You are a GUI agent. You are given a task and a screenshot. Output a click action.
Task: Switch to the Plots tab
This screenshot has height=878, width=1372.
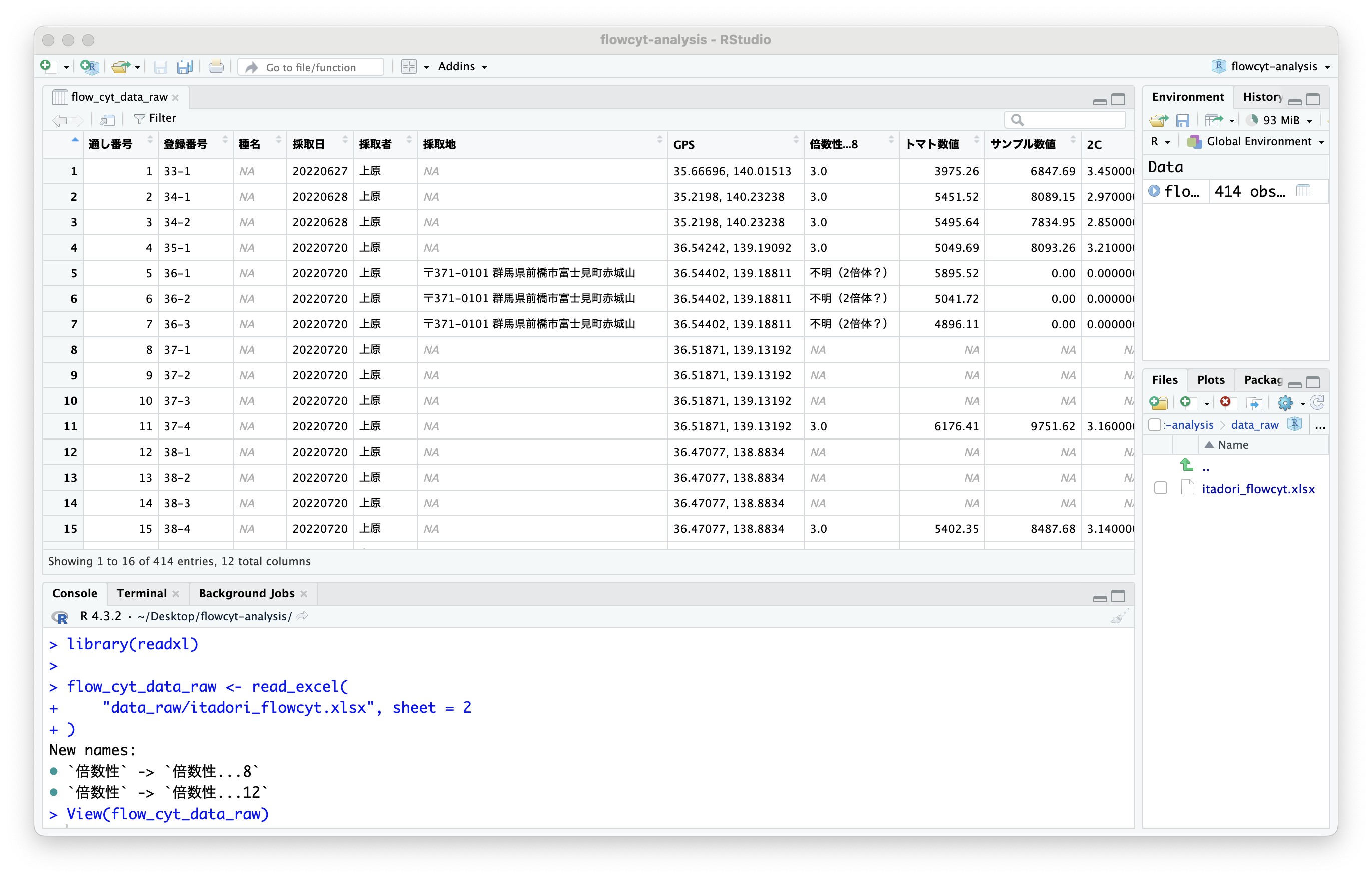click(x=1210, y=380)
